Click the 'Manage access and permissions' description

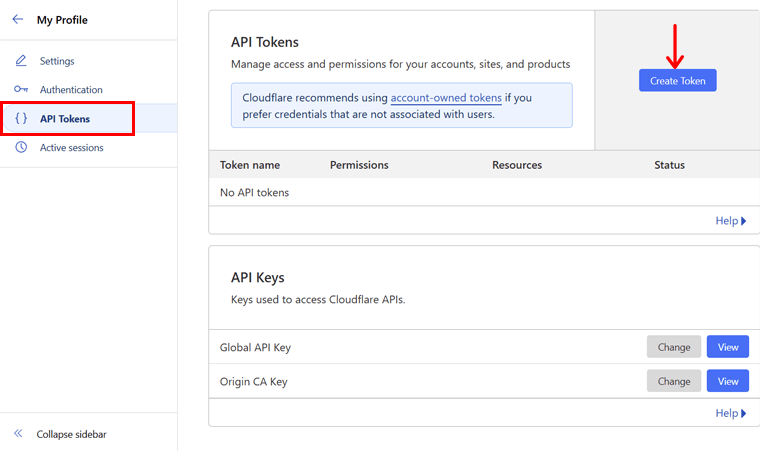(400, 64)
